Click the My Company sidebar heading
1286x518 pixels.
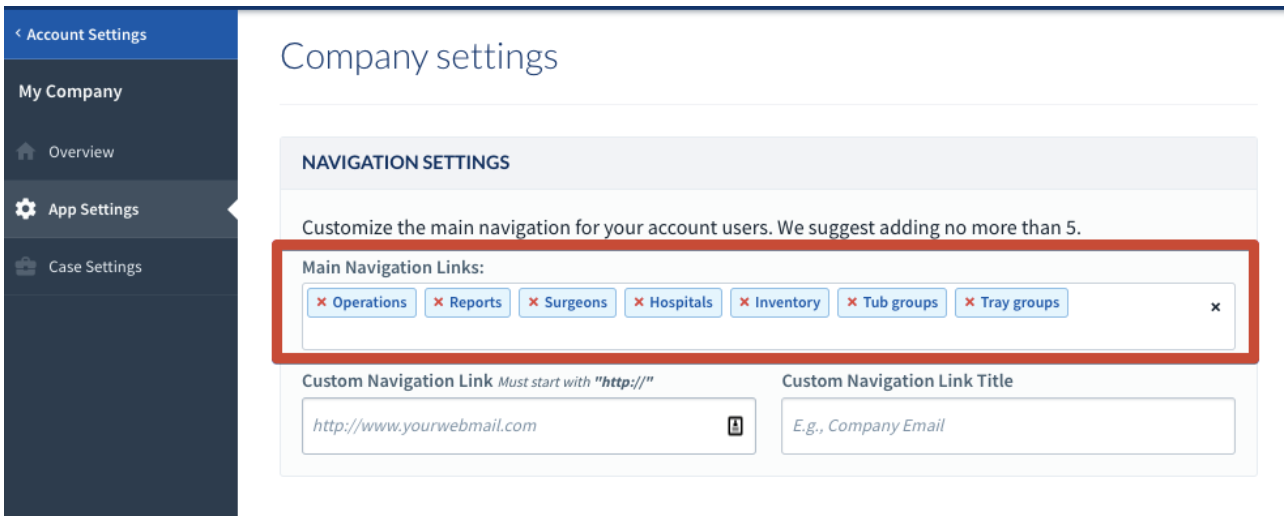tap(70, 92)
